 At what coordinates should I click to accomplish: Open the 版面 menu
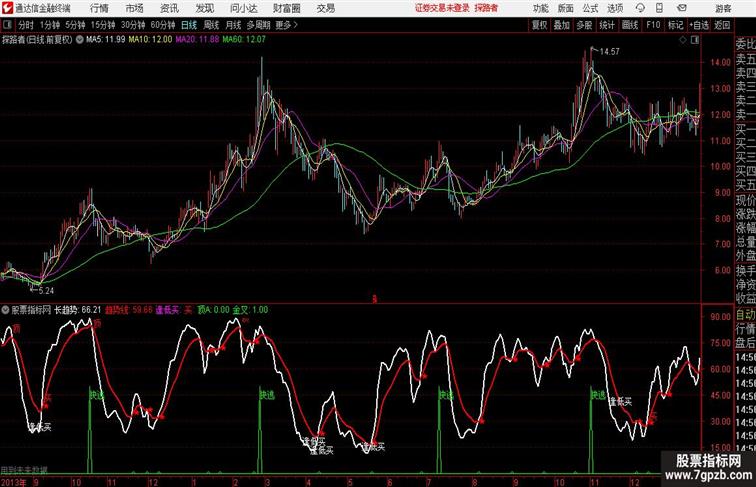pos(566,8)
